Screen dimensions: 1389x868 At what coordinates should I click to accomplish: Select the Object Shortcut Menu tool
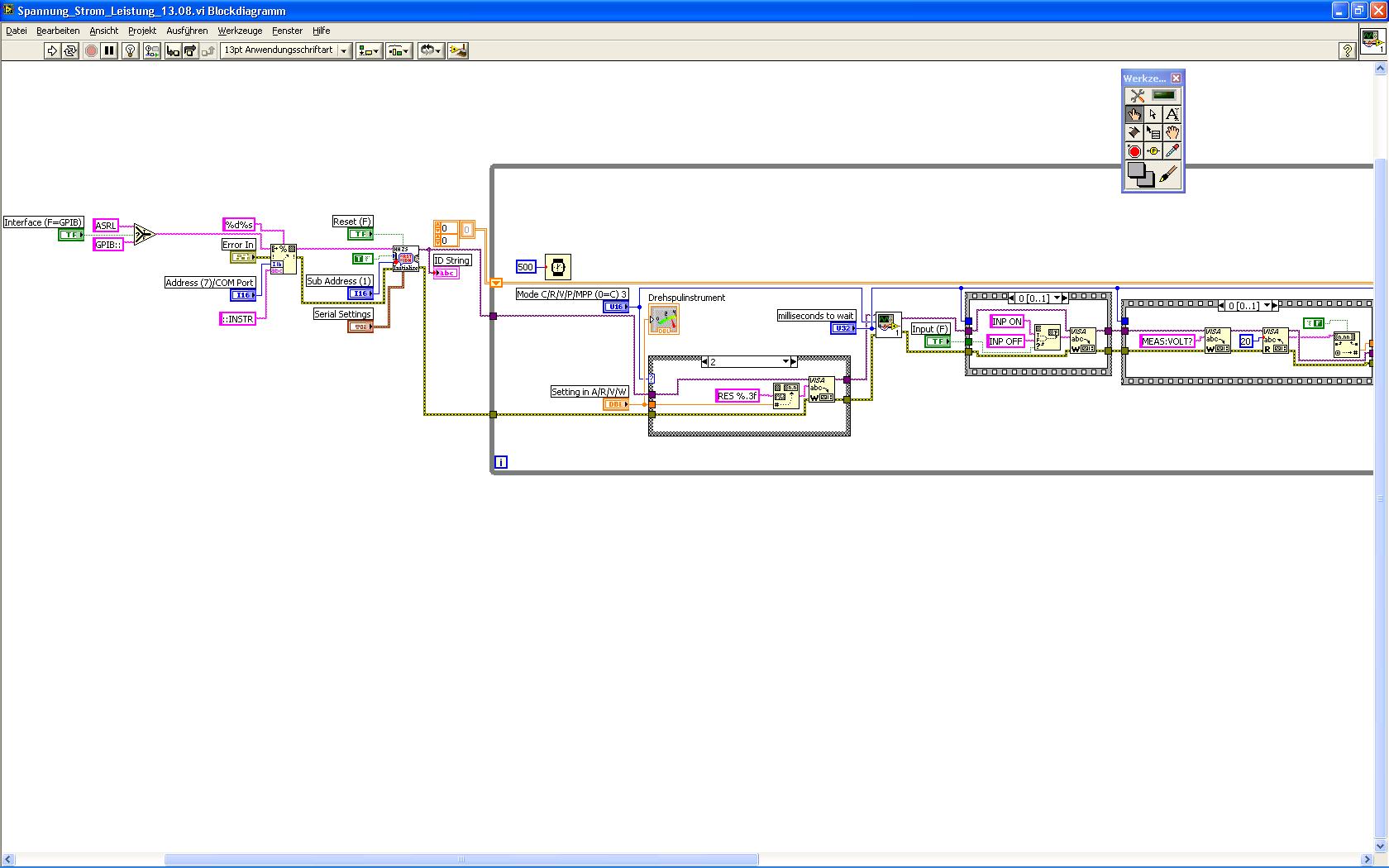(x=1153, y=132)
